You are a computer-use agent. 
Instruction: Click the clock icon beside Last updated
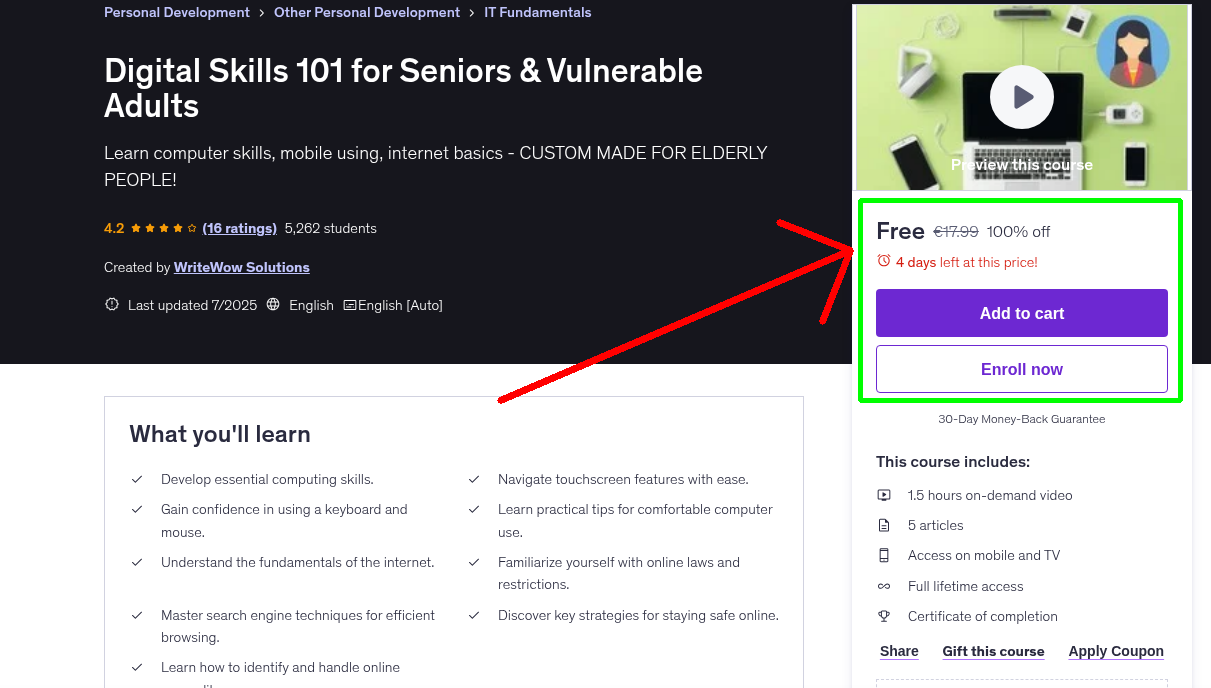(x=111, y=304)
